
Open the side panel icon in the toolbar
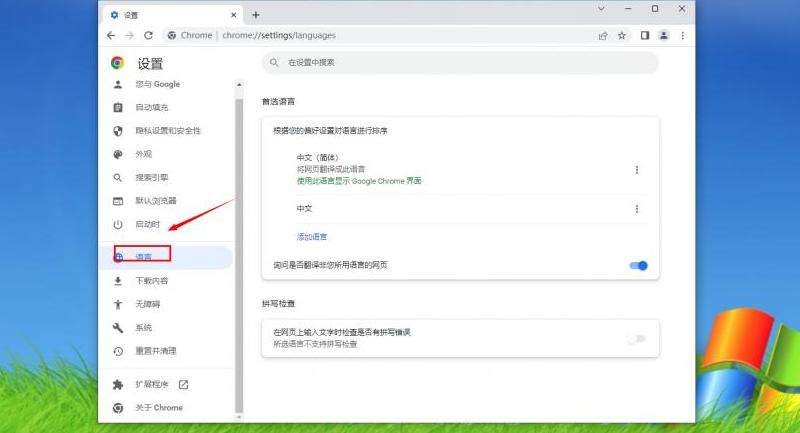pos(645,35)
